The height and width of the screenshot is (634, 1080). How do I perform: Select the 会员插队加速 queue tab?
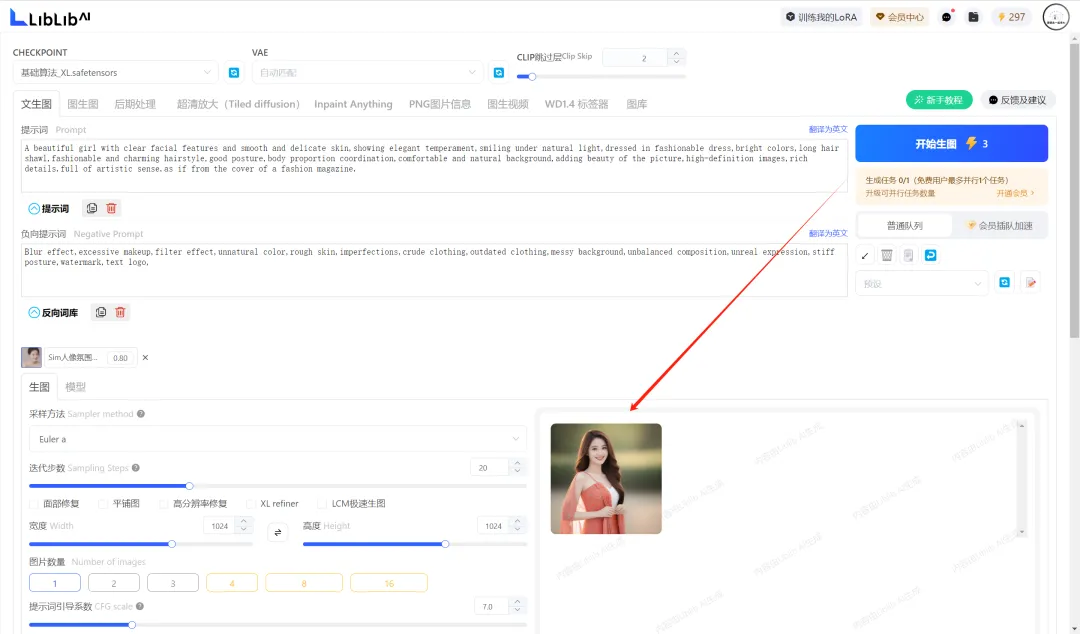(x=999, y=225)
